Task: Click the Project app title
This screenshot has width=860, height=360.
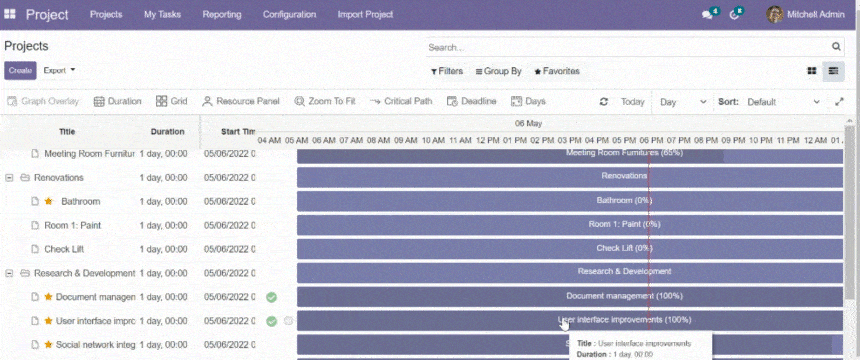Action: point(47,15)
